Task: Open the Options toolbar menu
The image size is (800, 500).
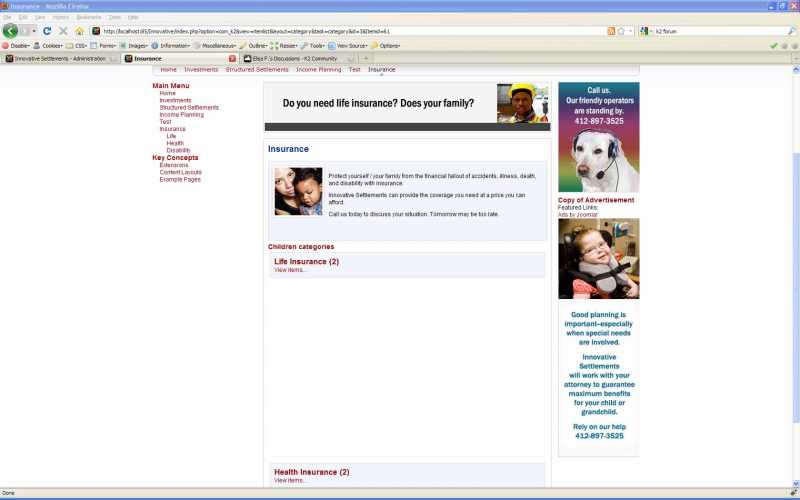Action: (386, 45)
